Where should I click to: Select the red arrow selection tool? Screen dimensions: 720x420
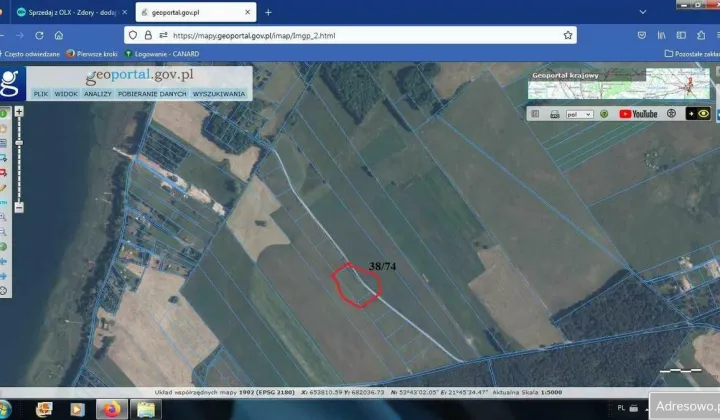3,173
